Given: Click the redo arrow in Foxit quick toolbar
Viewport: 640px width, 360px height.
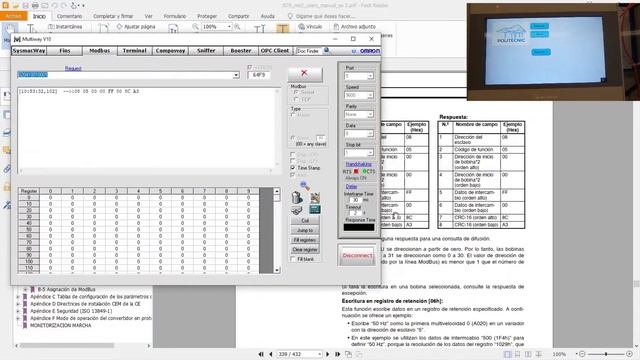Looking at the screenshot, I should (x=64, y=5).
